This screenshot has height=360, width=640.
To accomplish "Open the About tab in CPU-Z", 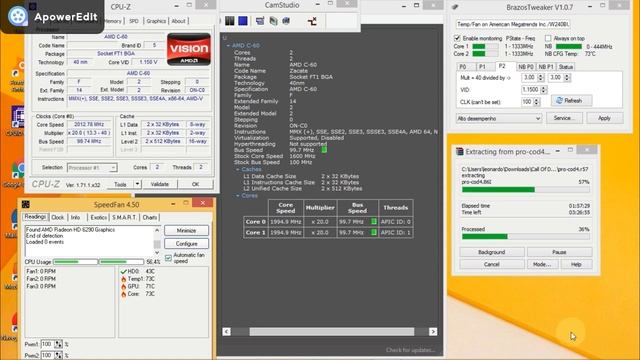I will tap(178, 21).
